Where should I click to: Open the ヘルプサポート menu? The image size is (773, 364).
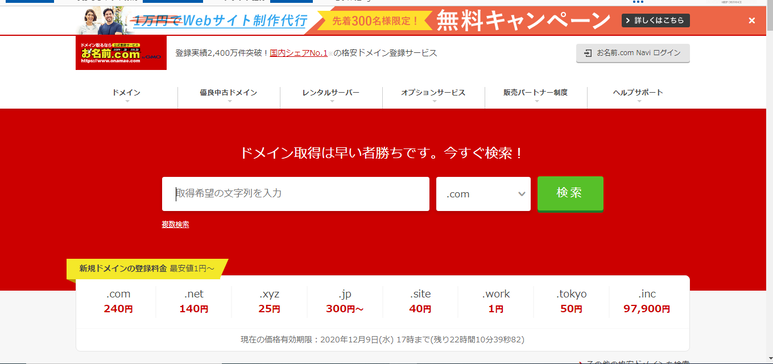click(x=638, y=93)
